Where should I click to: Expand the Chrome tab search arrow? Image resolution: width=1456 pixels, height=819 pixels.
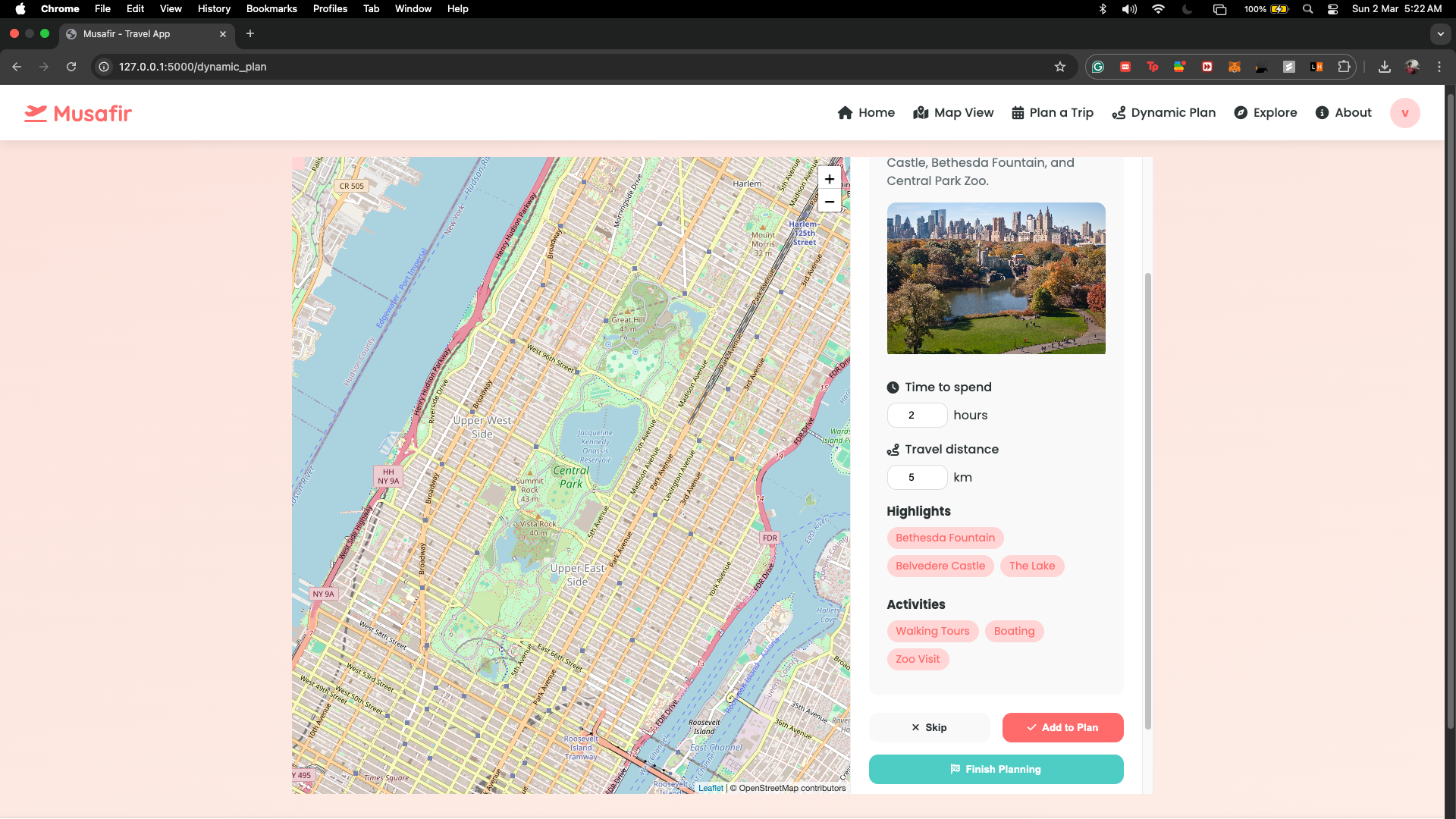coord(1440,34)
